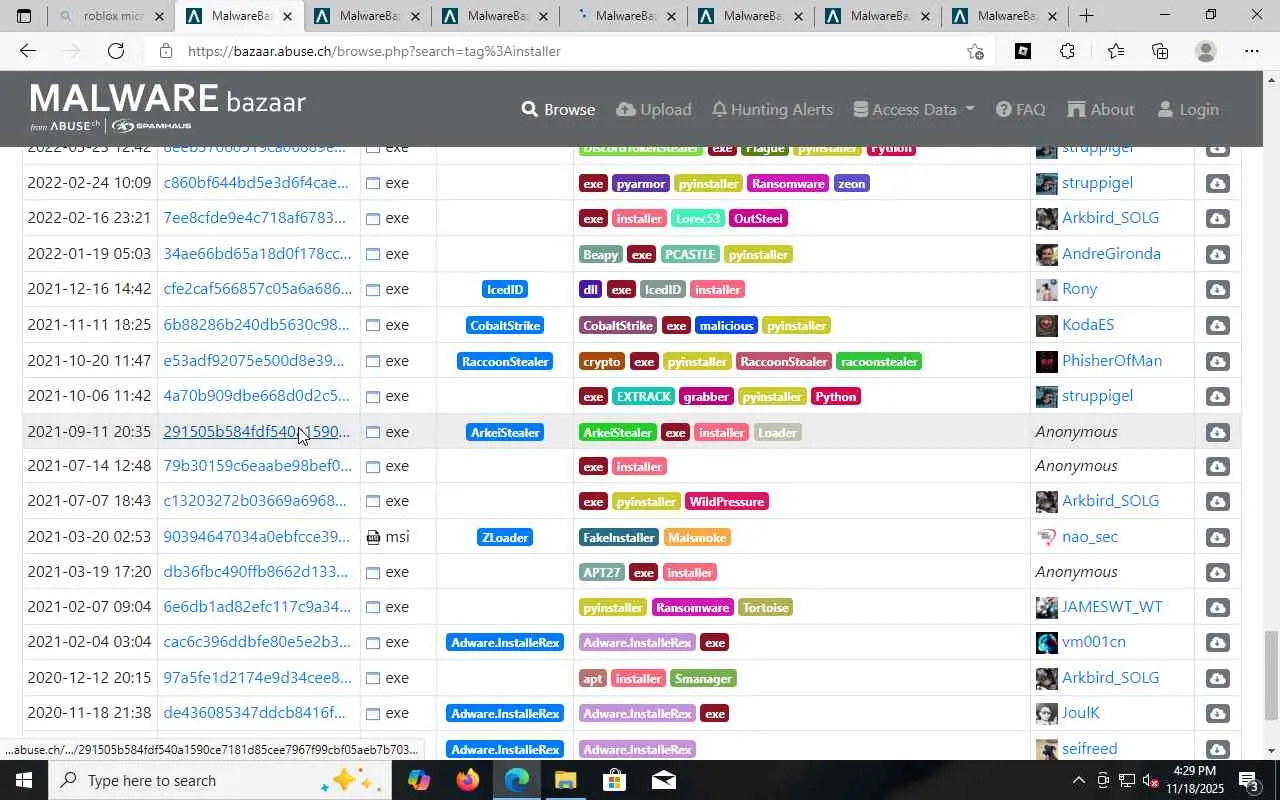
Task: Download sample from the 2020-12-12 20:15 row
Action: pyautogui.click(x=1217, y=679)
